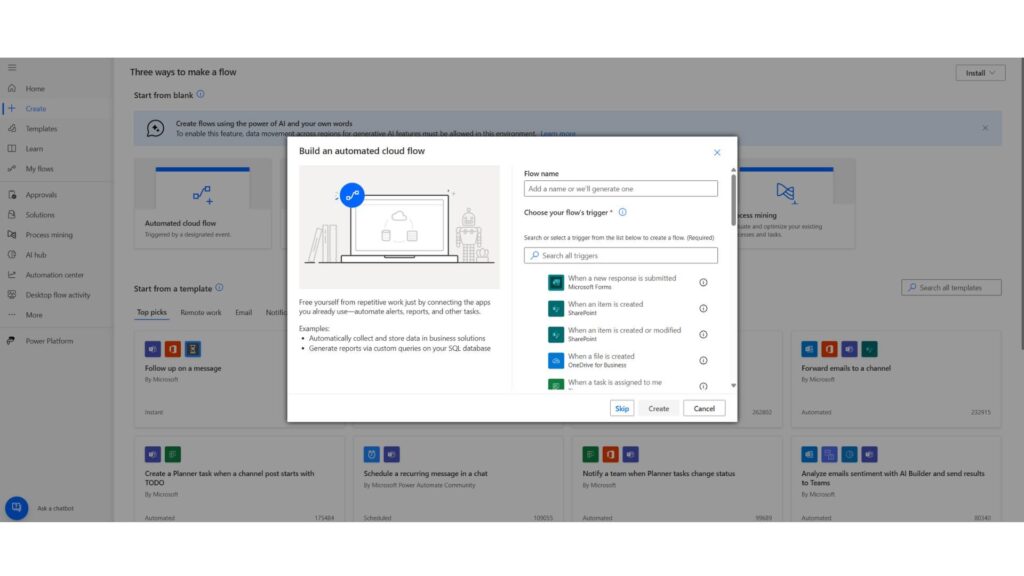Click the Flow name input field
The width and height of the screenshot is (1024, 576).
(x=620, y=189)
